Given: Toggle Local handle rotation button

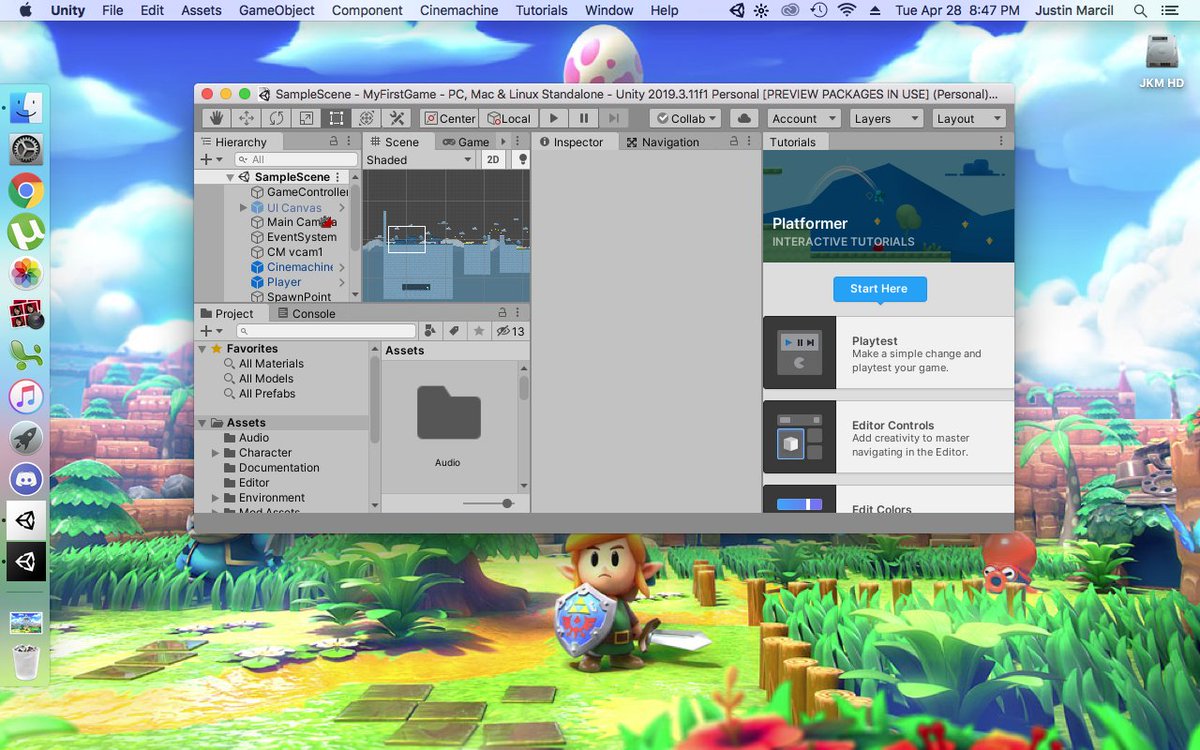Looking at the screenshot, I should (x=509, y=118).
